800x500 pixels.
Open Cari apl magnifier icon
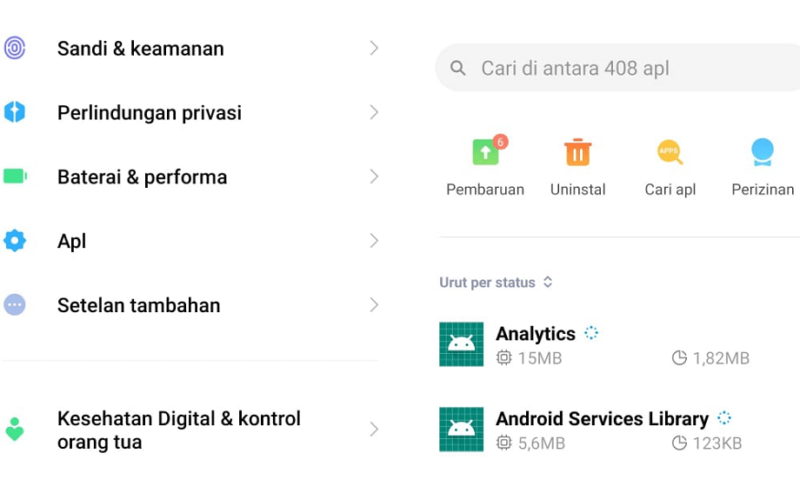(670, 152)
